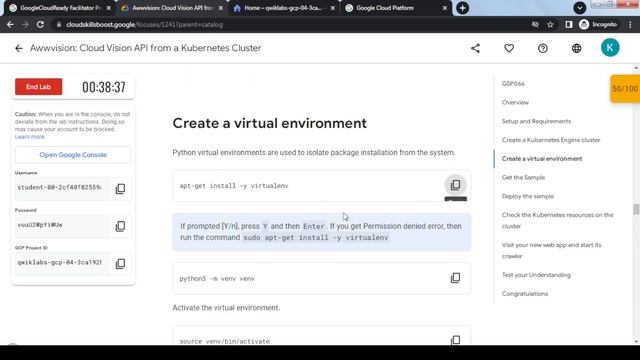Click browser forward navigation arrow

(x=25, y=24)
